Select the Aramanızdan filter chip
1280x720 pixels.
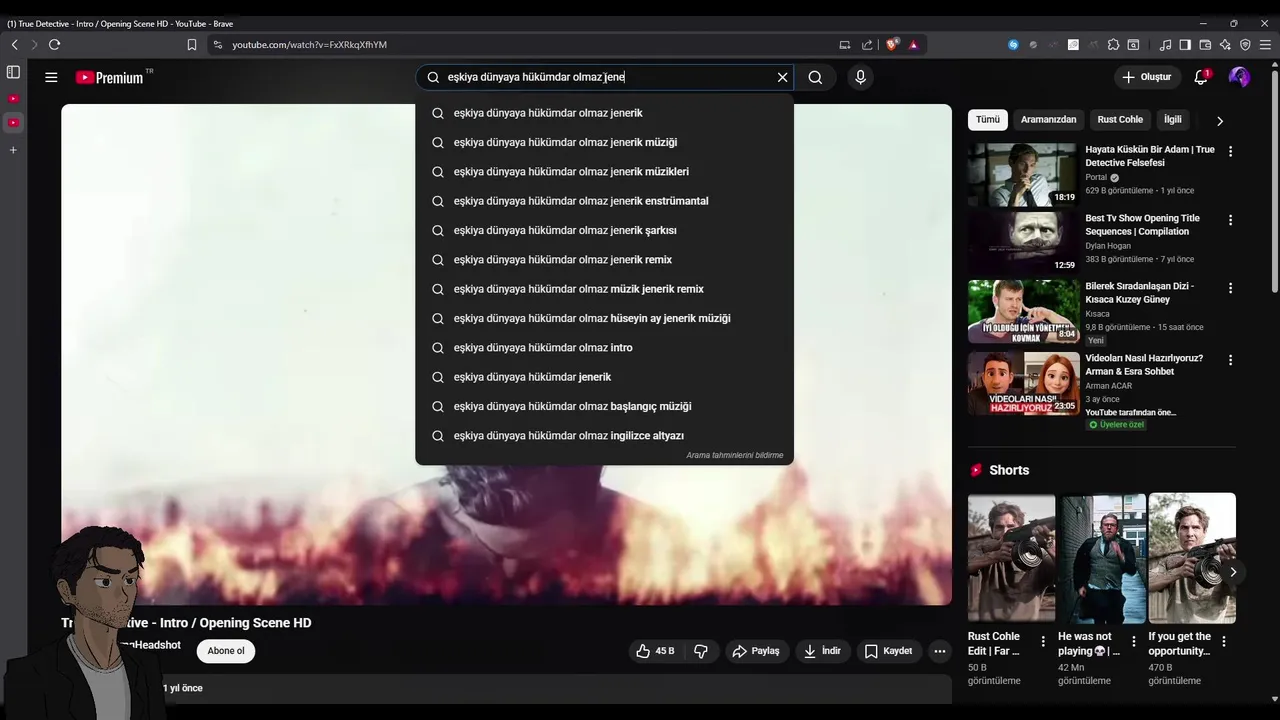pyautogui.click(x=1048, y=119)
